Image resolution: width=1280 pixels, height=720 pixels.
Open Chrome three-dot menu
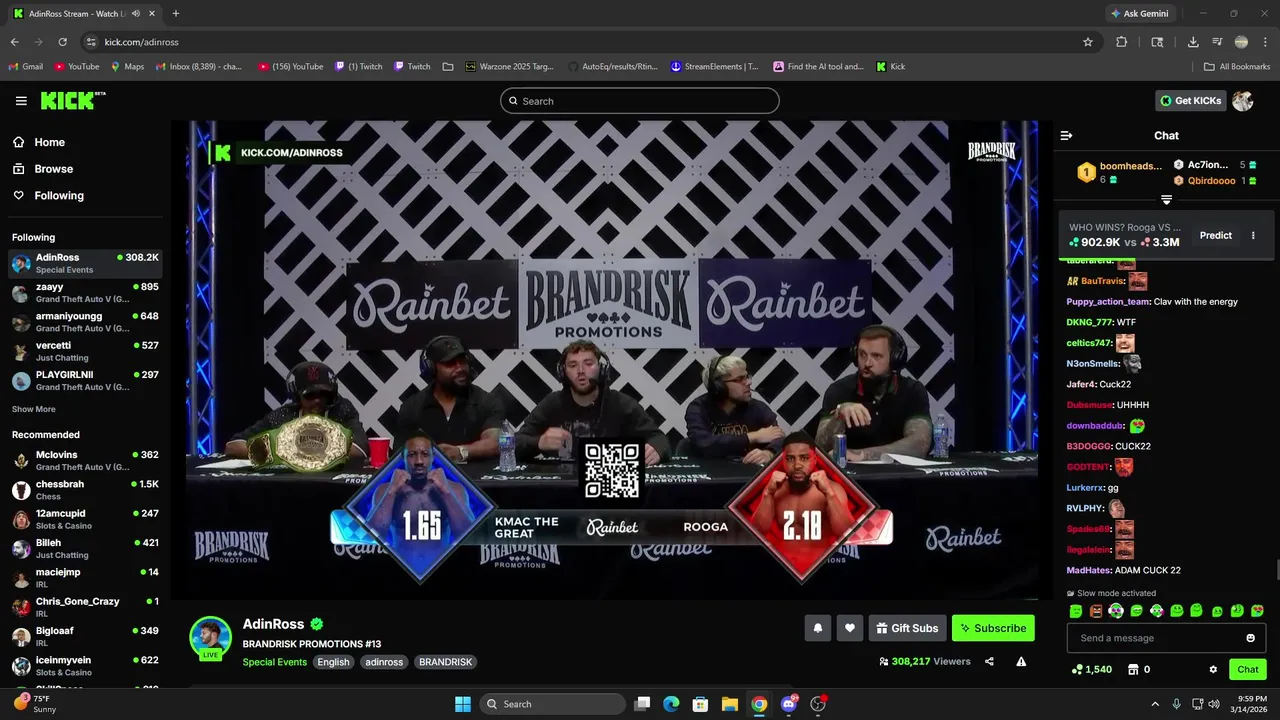[1264, 42]
